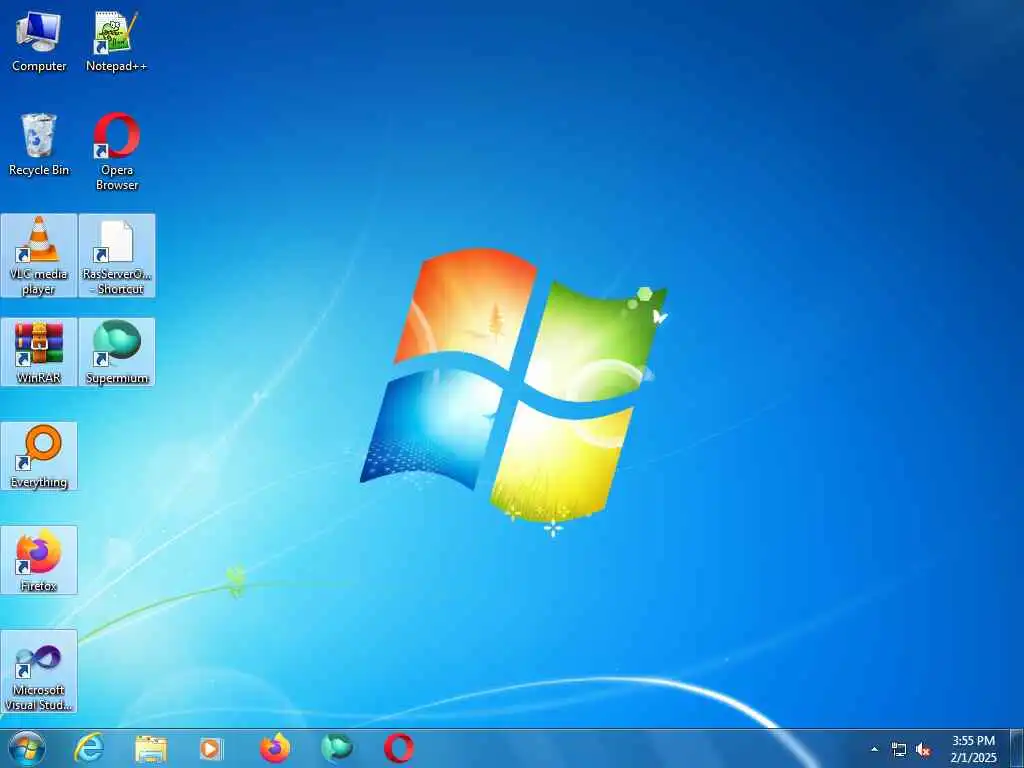This screenshot has height=768, width=1024.
Task: Select the Recycle Bin icon
Action: (39, 145)
